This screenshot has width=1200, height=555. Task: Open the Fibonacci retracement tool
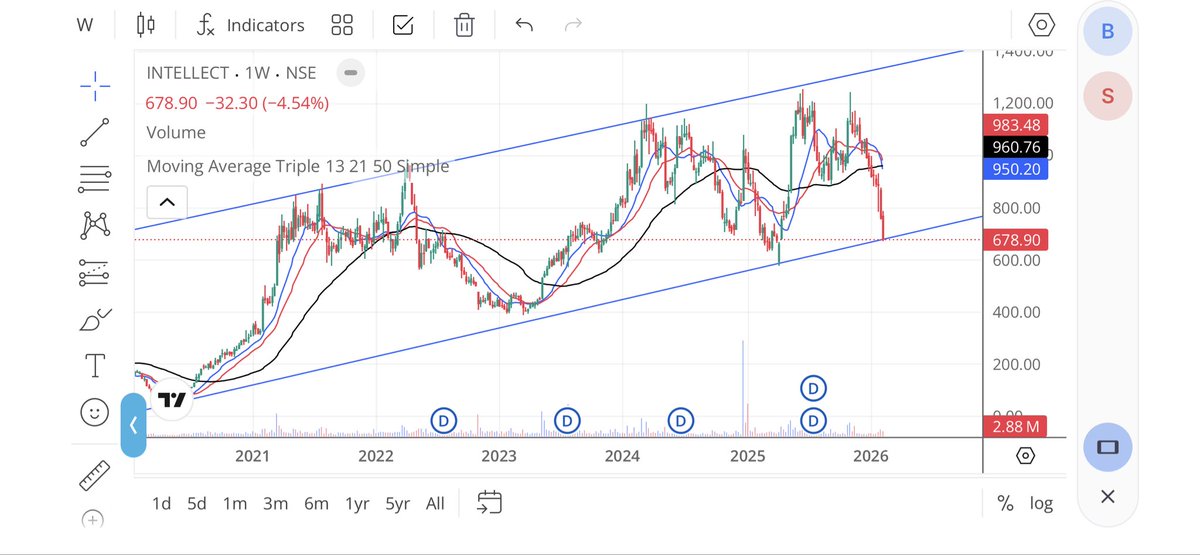[95, 178]
